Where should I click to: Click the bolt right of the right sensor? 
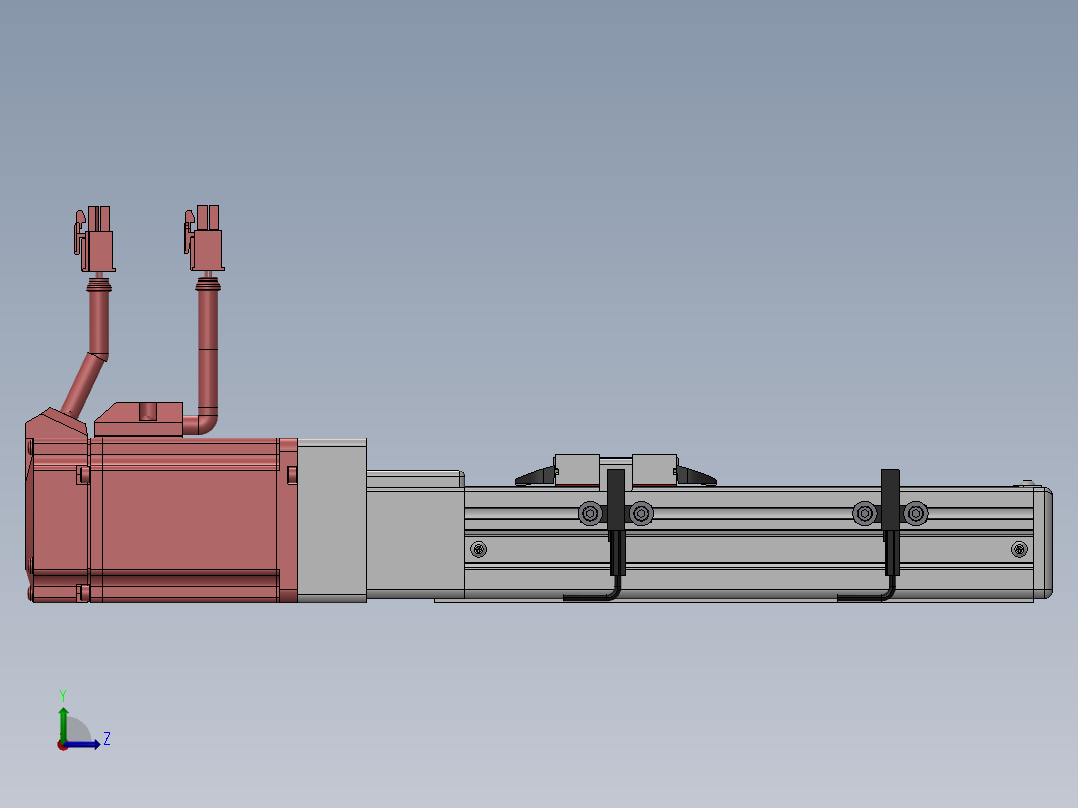pyautogui.click(x=915, y=514)
